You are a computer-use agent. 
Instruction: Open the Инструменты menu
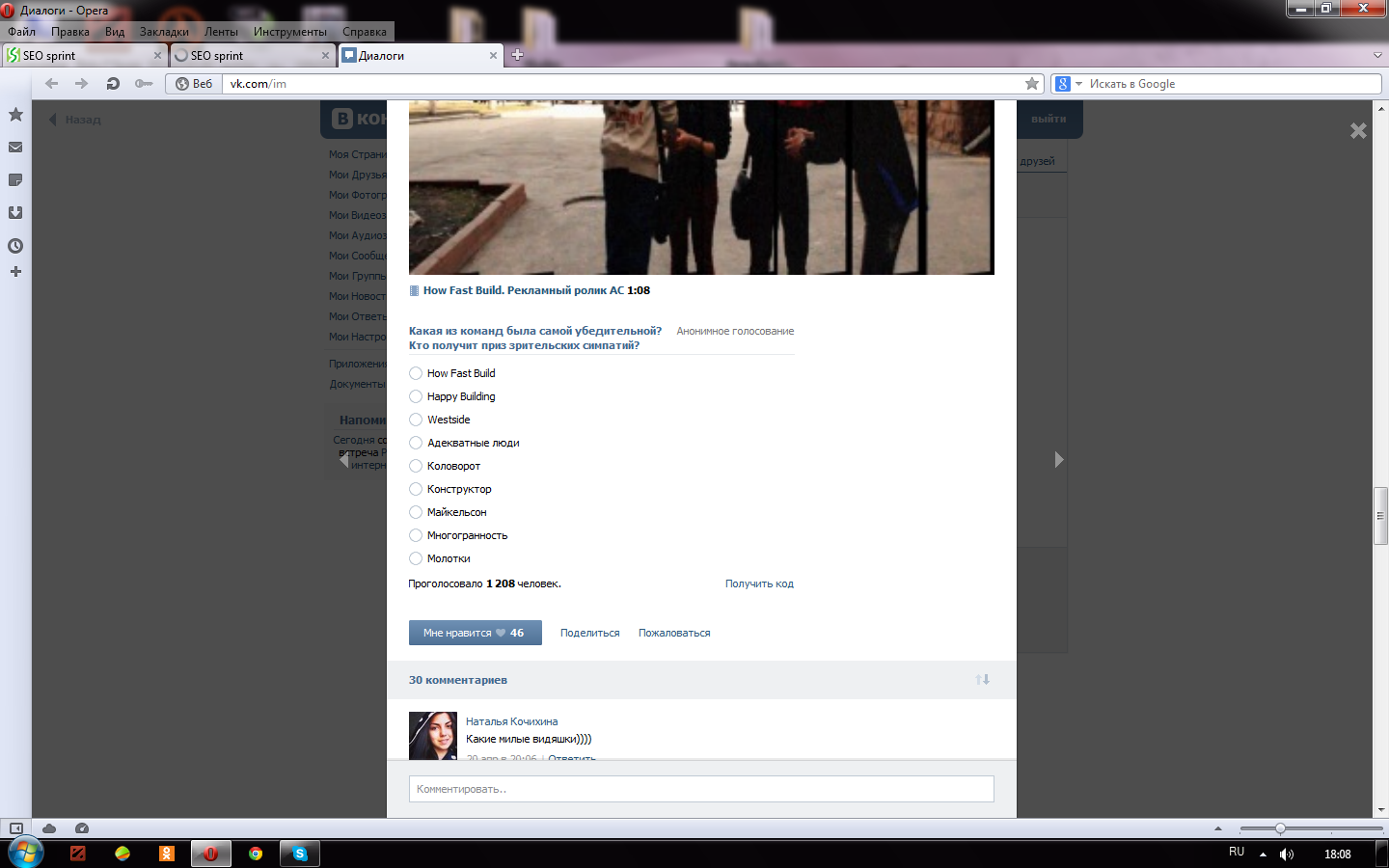coord(290,32)
